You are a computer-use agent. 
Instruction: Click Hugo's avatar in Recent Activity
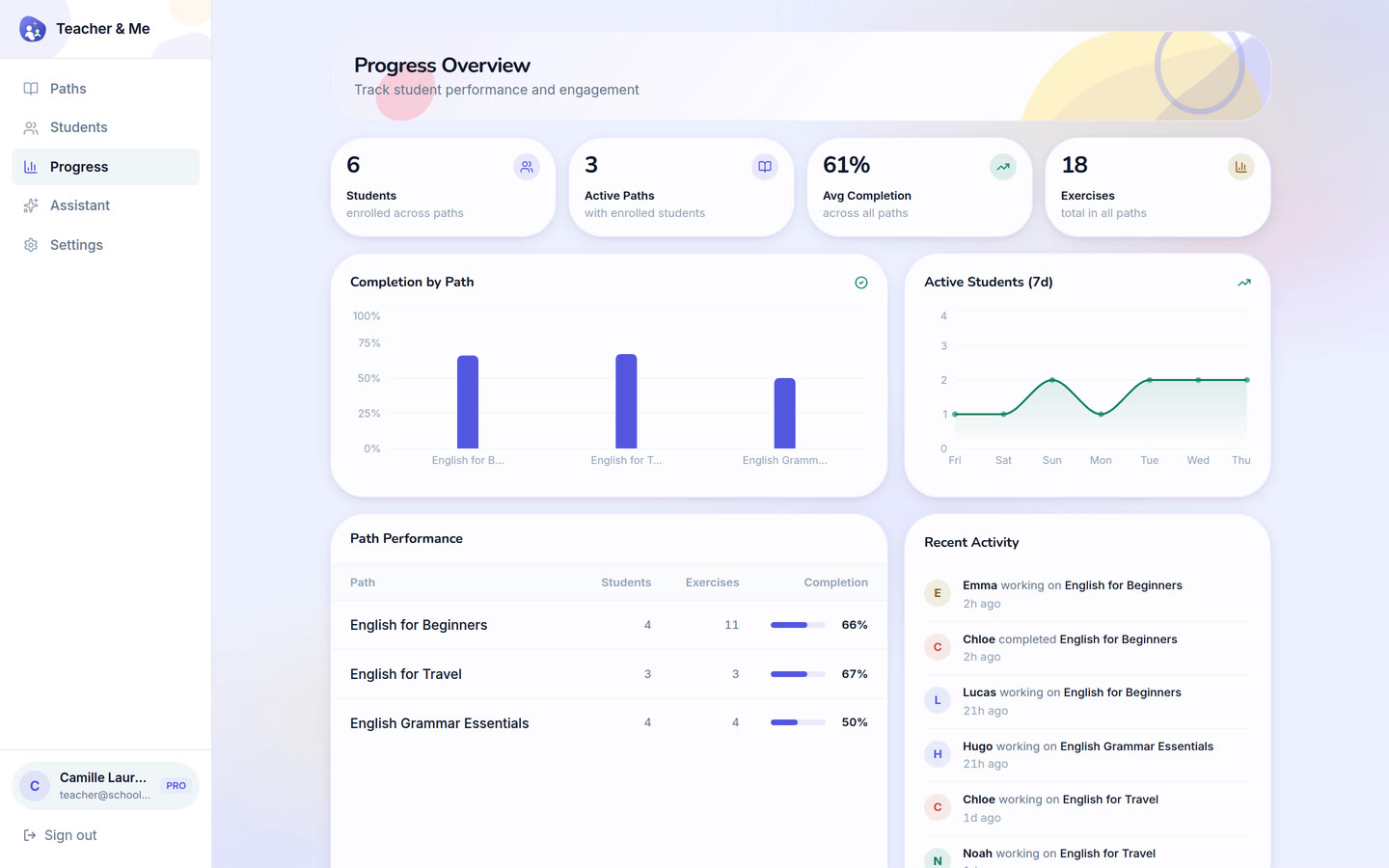(938, 754)
